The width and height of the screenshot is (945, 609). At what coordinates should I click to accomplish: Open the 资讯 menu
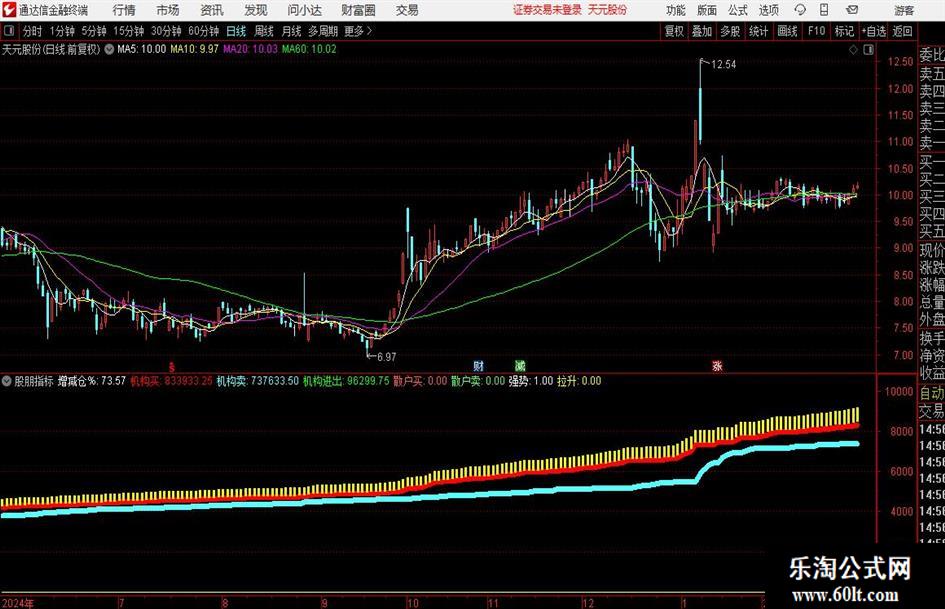(212, 10)
